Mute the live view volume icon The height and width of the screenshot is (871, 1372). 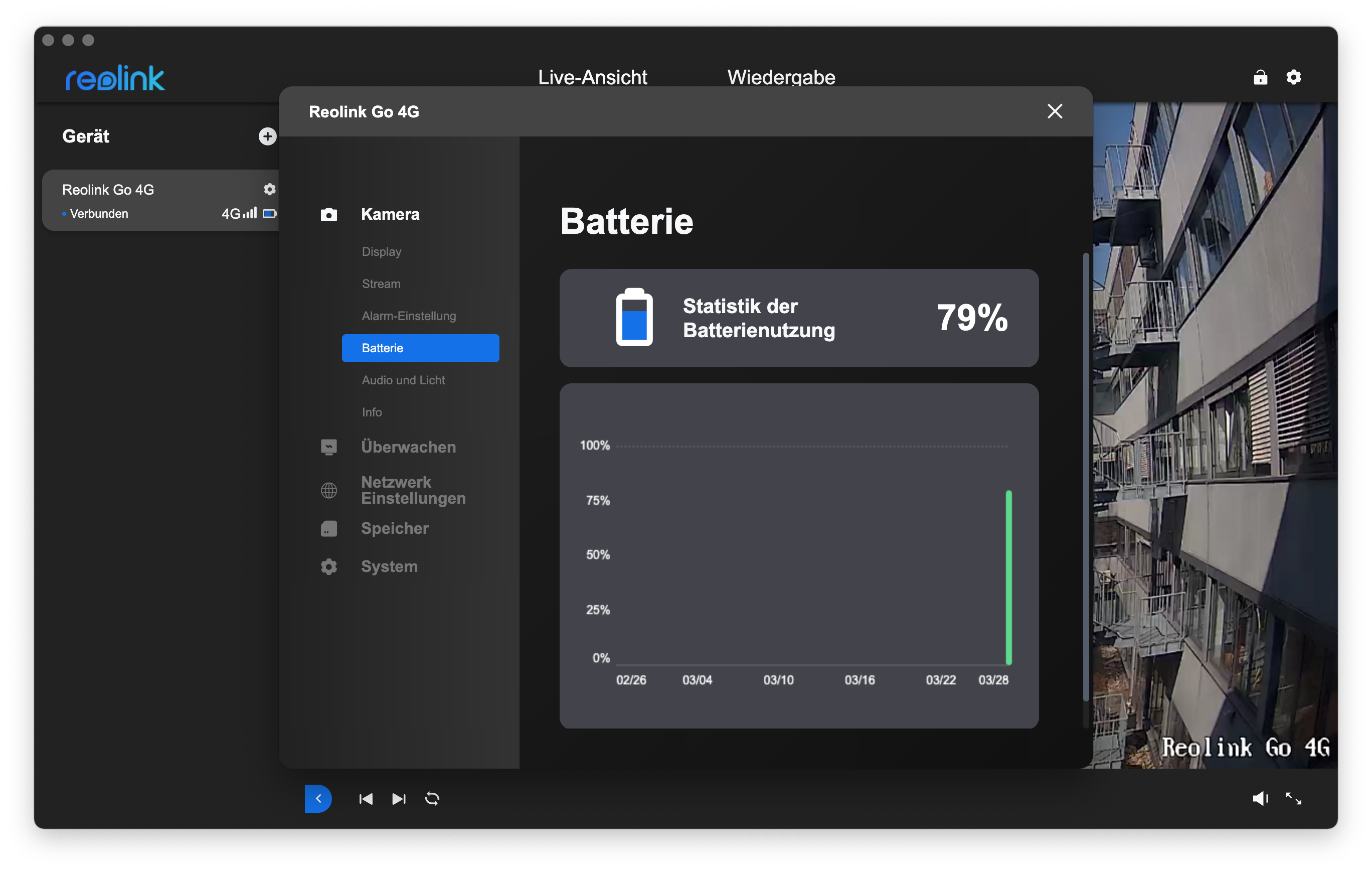1260,799
